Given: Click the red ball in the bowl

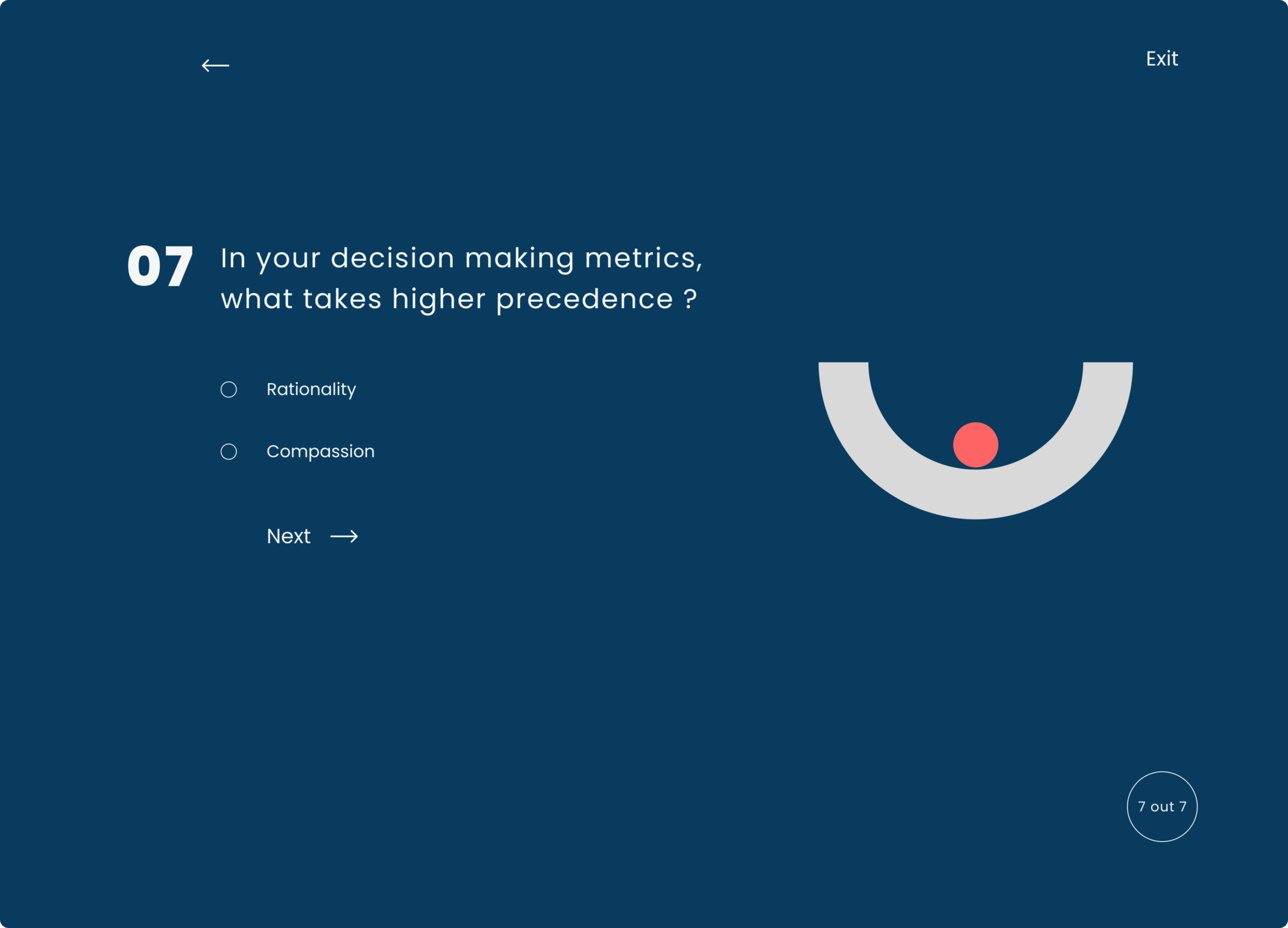Looking at the screenshot, I should 975,445.
